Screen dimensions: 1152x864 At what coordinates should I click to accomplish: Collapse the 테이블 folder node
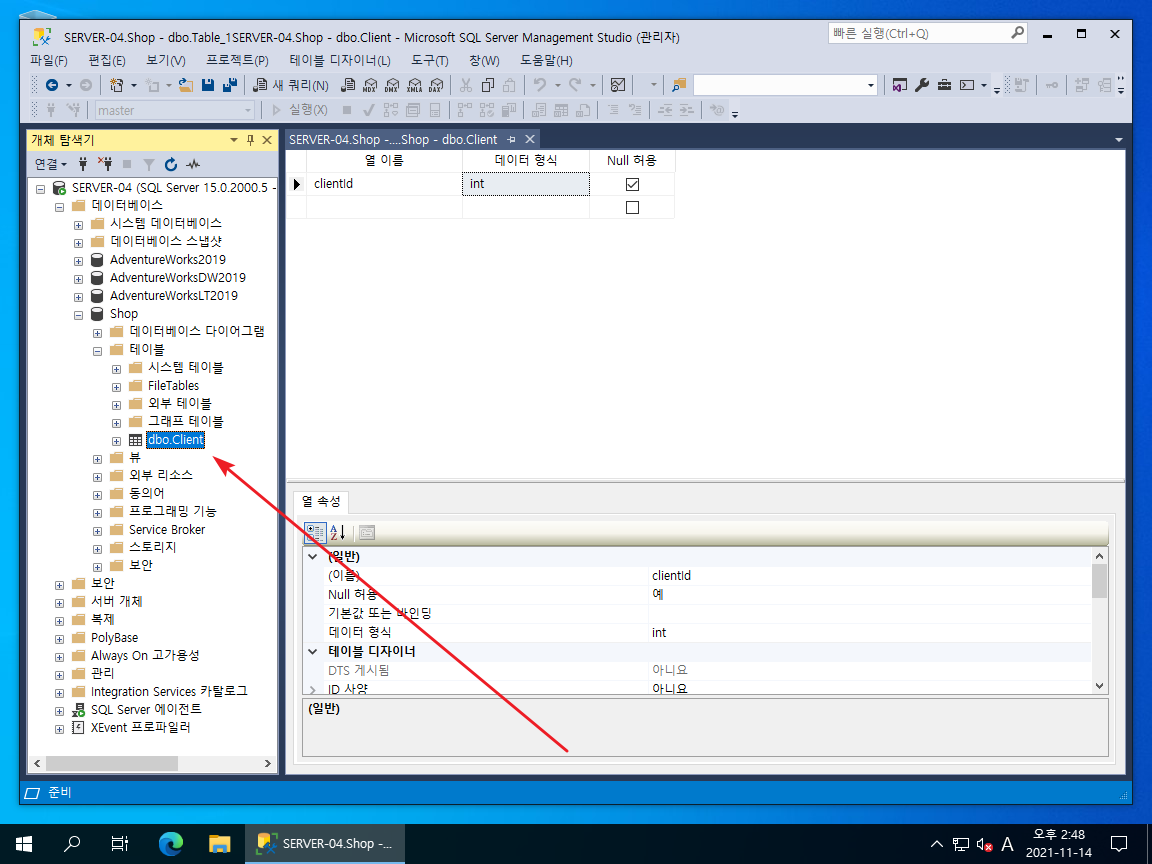click(97, 351)
